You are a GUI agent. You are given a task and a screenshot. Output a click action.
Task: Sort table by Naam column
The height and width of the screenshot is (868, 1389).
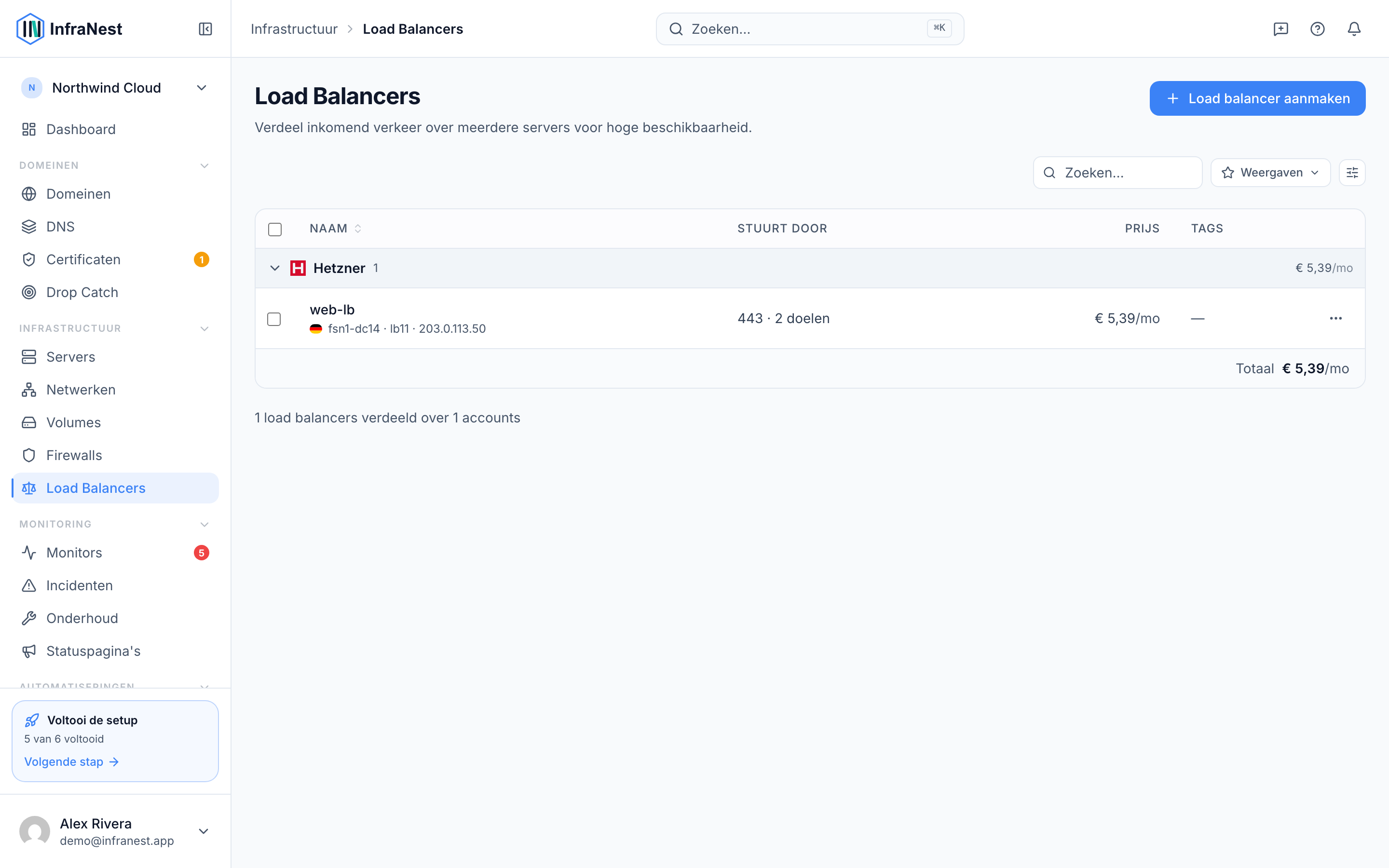click(335, 229)
